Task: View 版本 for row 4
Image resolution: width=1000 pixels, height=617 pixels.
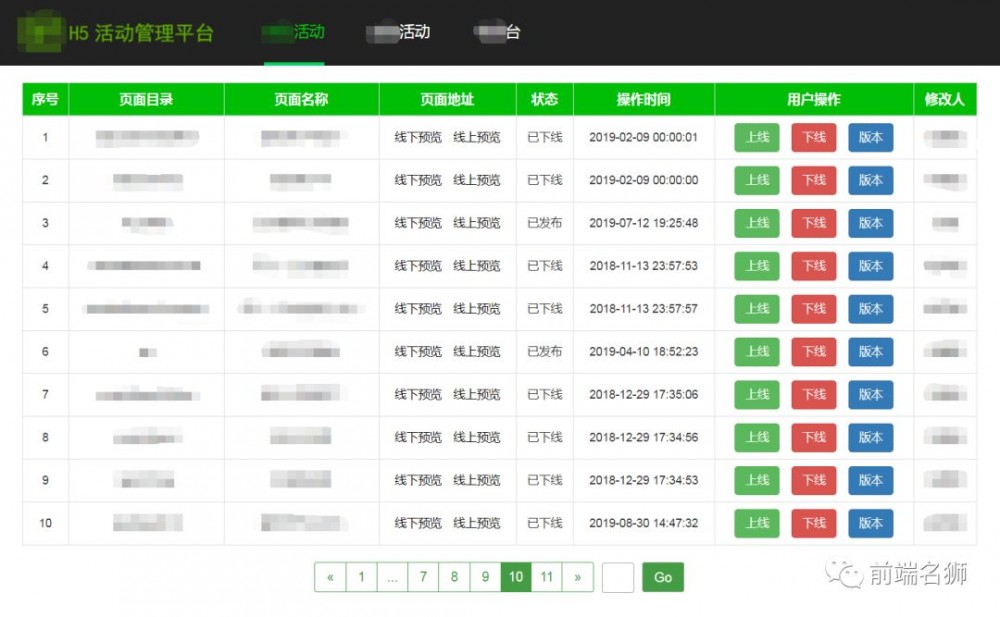Action: [x=871, y=265]
